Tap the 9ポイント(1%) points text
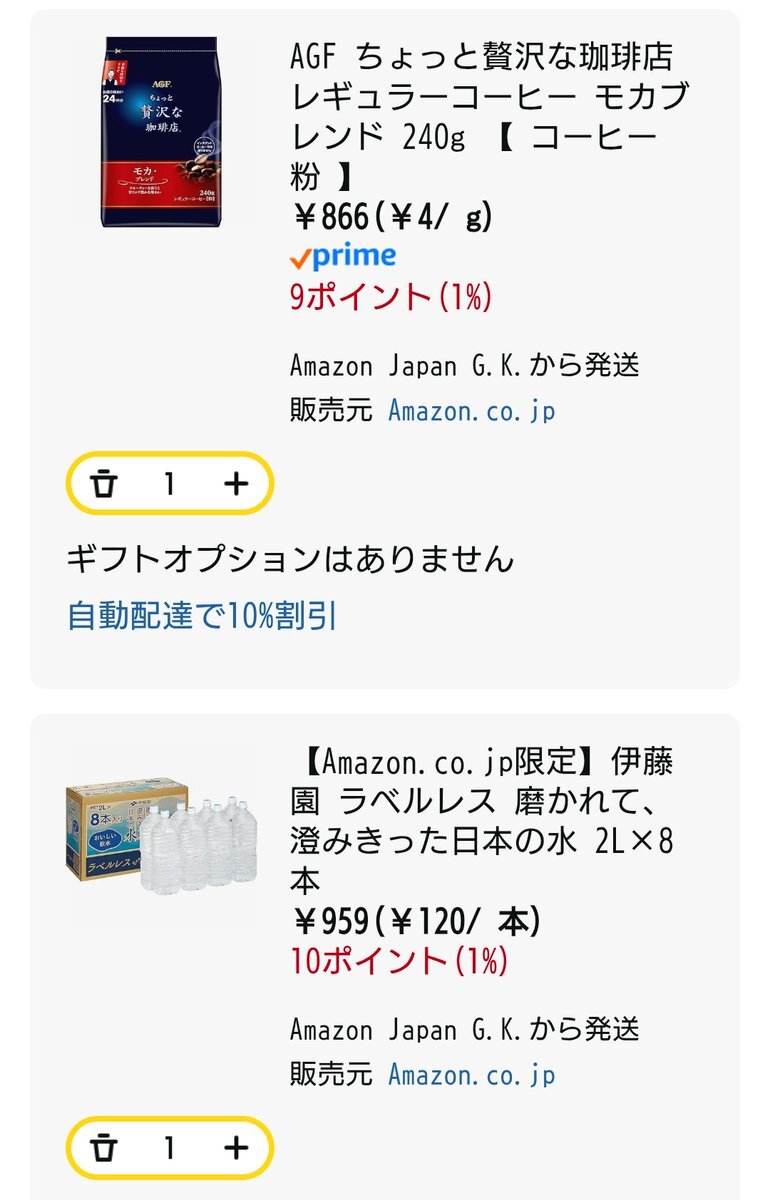The width and height of the screenshot is (770, 1200). click(391, 297)
